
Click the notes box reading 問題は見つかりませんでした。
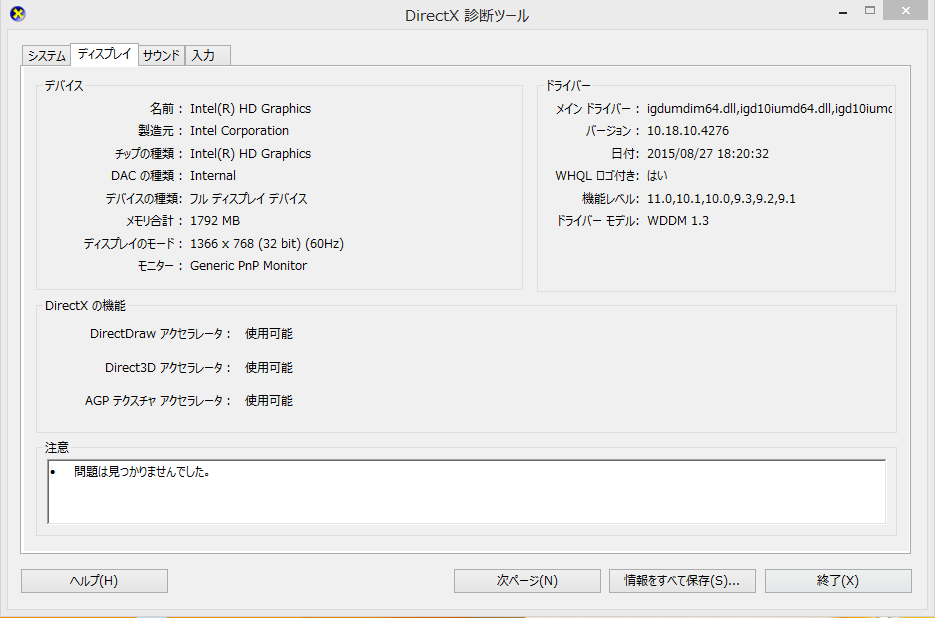click(x=467, y=492)
